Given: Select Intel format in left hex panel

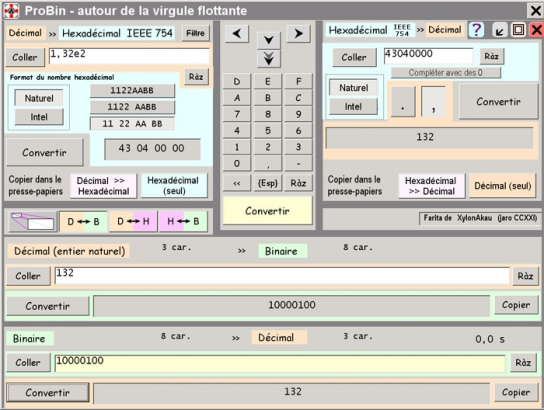Looking at the screenshot, I should (39, 117).
